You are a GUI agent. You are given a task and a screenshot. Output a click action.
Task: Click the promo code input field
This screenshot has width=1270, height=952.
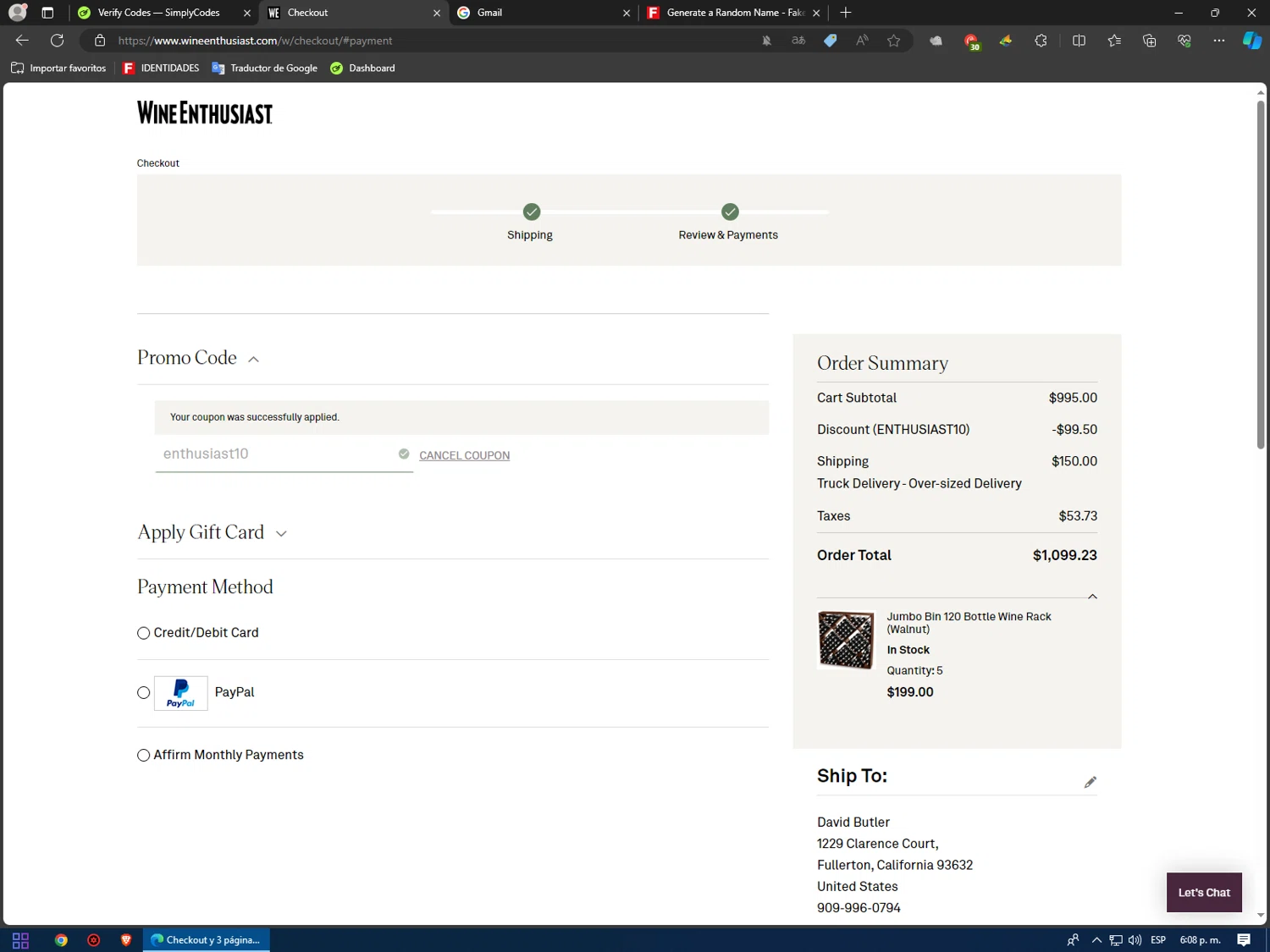pyautogui.click(x=284, y=454)
